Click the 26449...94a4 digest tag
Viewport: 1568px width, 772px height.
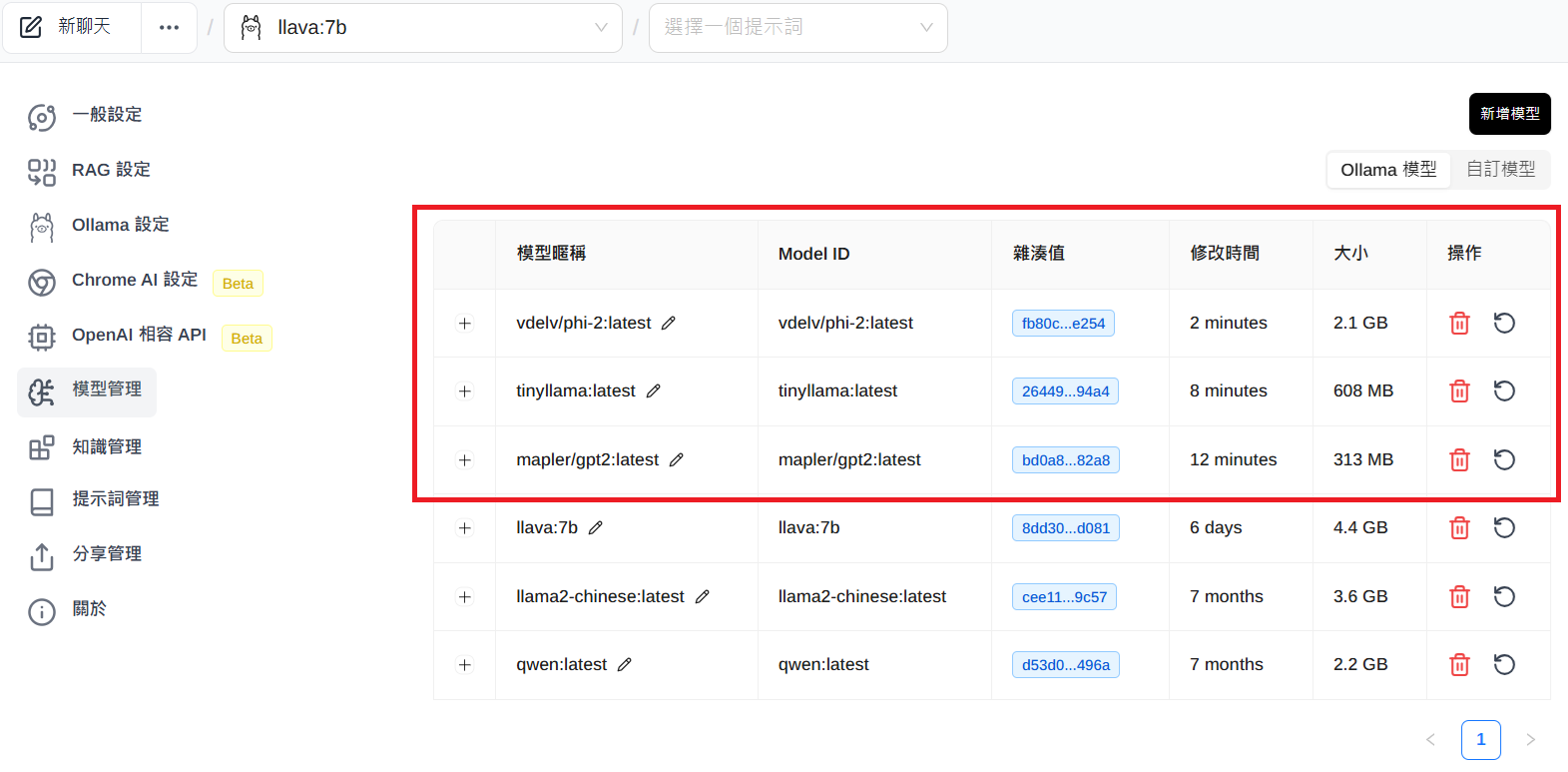pos(1065,391)
